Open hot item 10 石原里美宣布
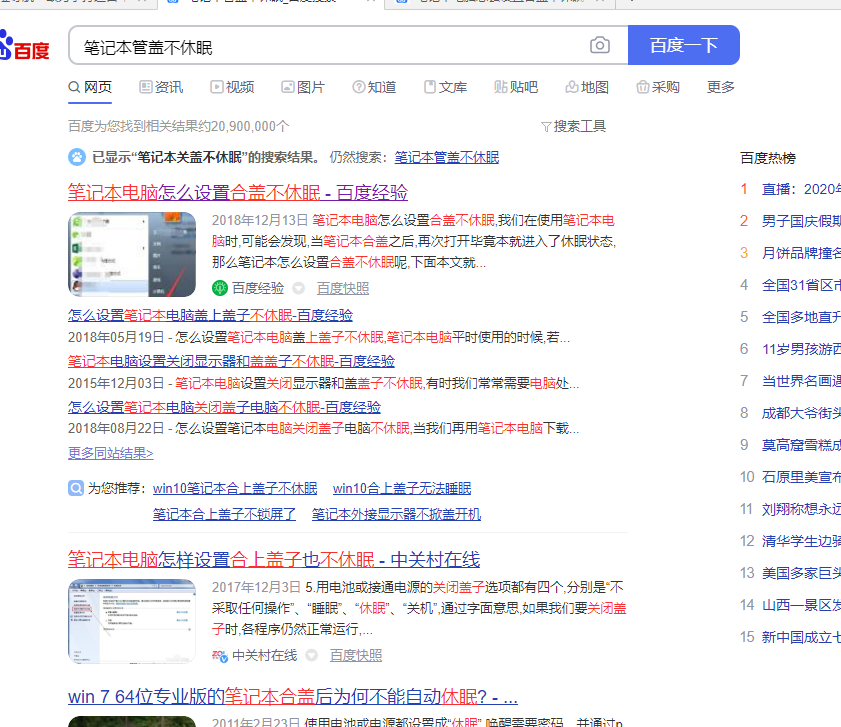The height and width of the screenshot is (727, 841). coord(801,477)
